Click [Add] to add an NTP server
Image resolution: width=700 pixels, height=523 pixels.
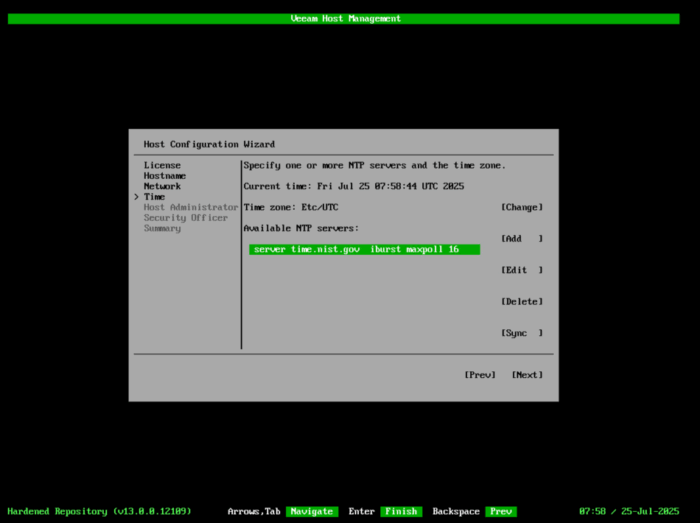pyautogui.click(x=522, y=239)
